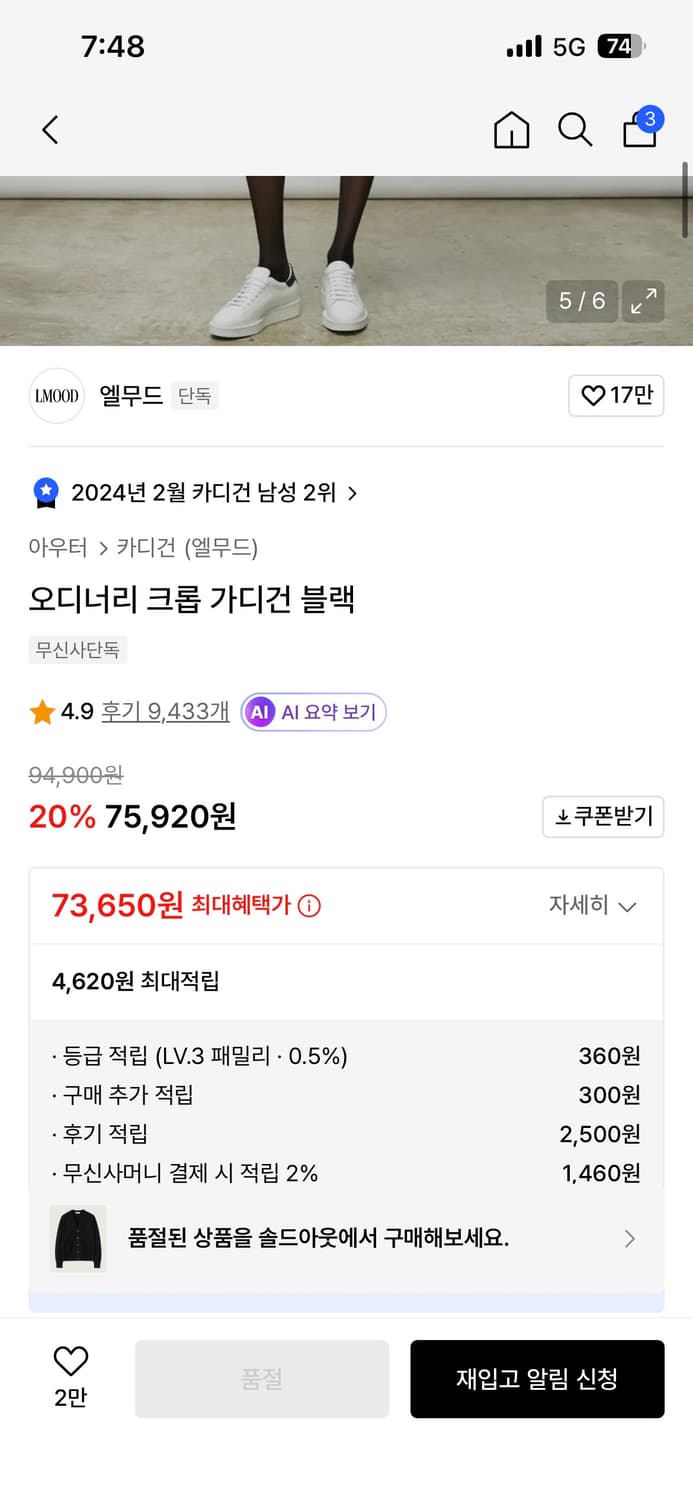693x1500 pixels.
Task: Tap the search magnifier icon
Action: (575, 130)
